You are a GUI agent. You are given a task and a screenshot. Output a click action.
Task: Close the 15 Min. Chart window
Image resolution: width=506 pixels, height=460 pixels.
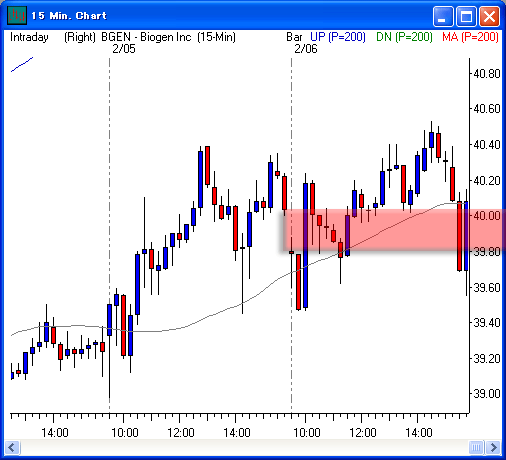pyautogui.click(x=489, y=16)
